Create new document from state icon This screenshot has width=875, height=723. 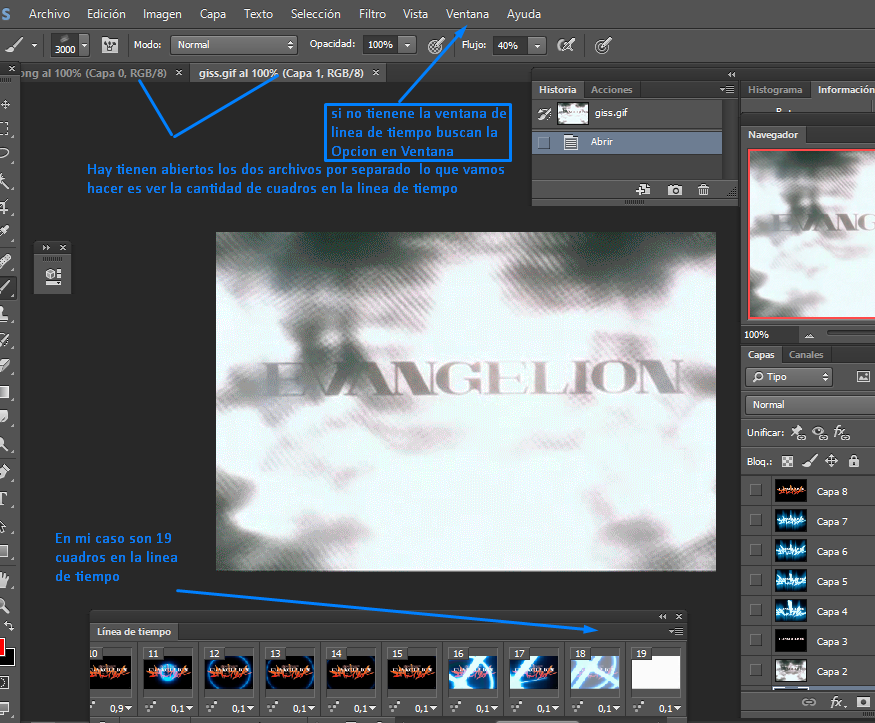643,190
